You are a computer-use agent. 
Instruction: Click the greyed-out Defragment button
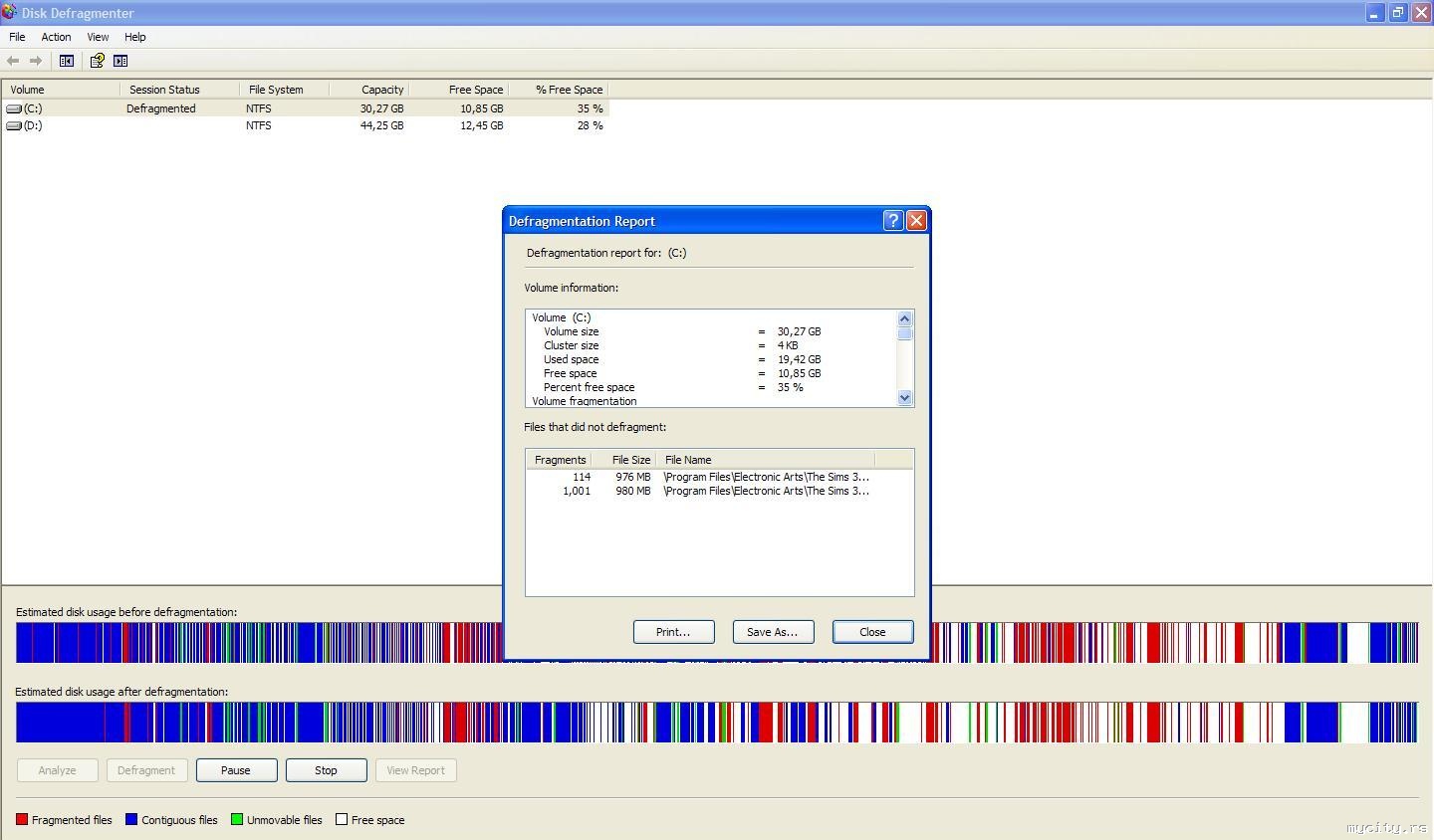(x=146, y=770)
